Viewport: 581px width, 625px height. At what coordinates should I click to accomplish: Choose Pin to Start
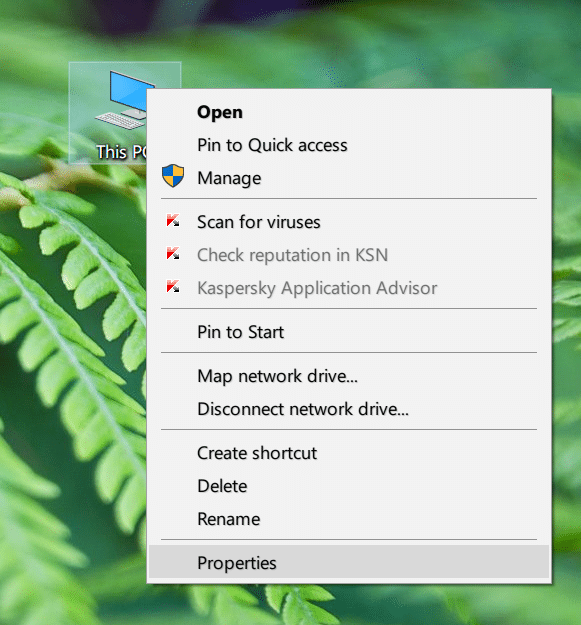pos(349,332)
